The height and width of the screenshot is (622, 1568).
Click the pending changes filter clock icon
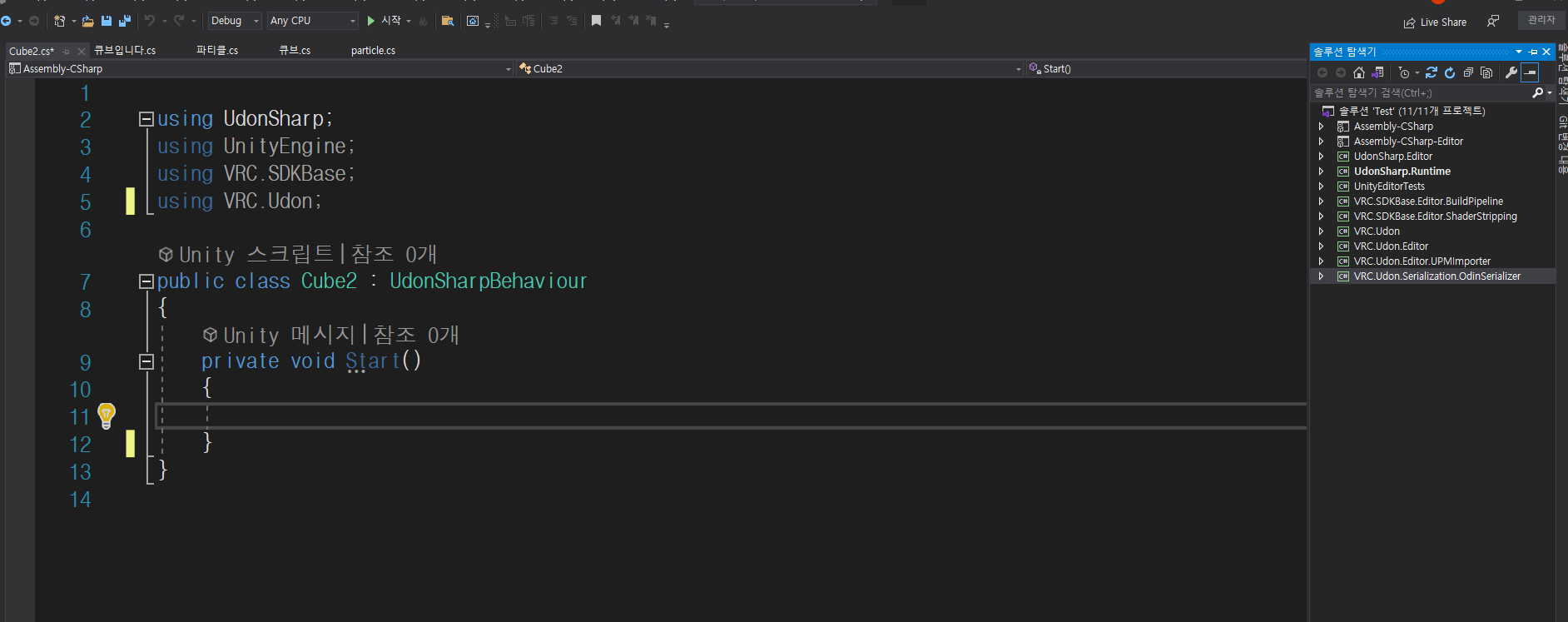coord(1405,72)
